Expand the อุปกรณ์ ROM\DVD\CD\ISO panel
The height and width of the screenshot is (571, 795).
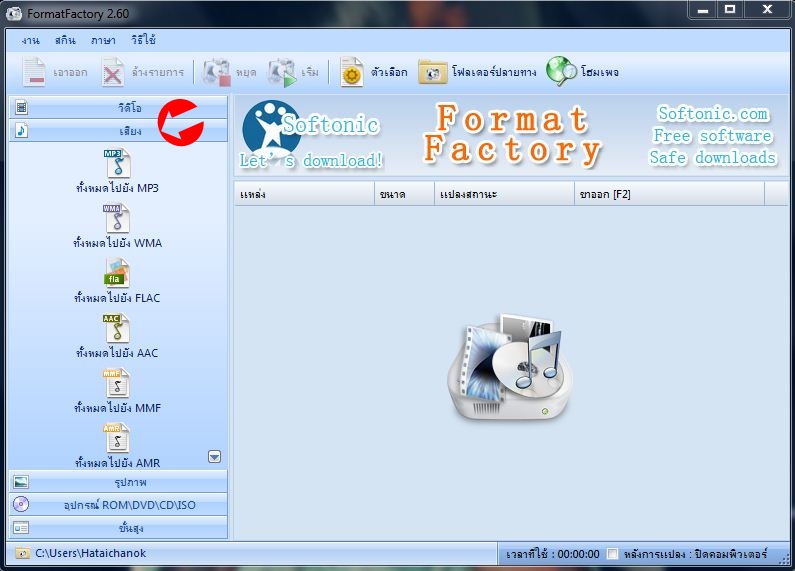[x=118, y=505]
